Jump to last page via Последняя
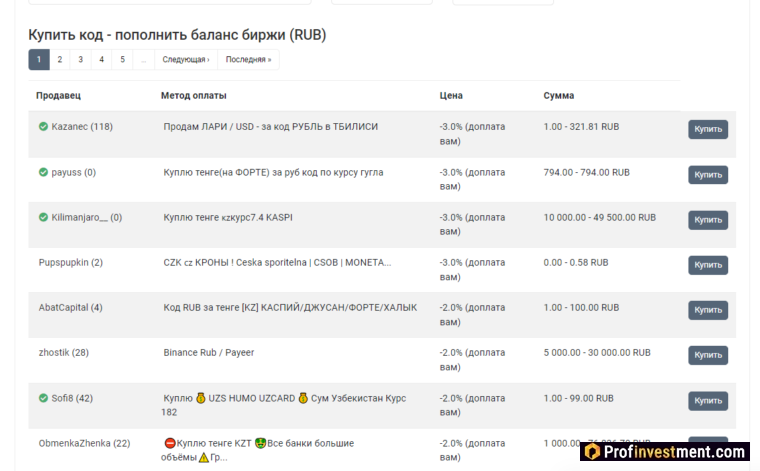760x471 pixels. (248, 60)
